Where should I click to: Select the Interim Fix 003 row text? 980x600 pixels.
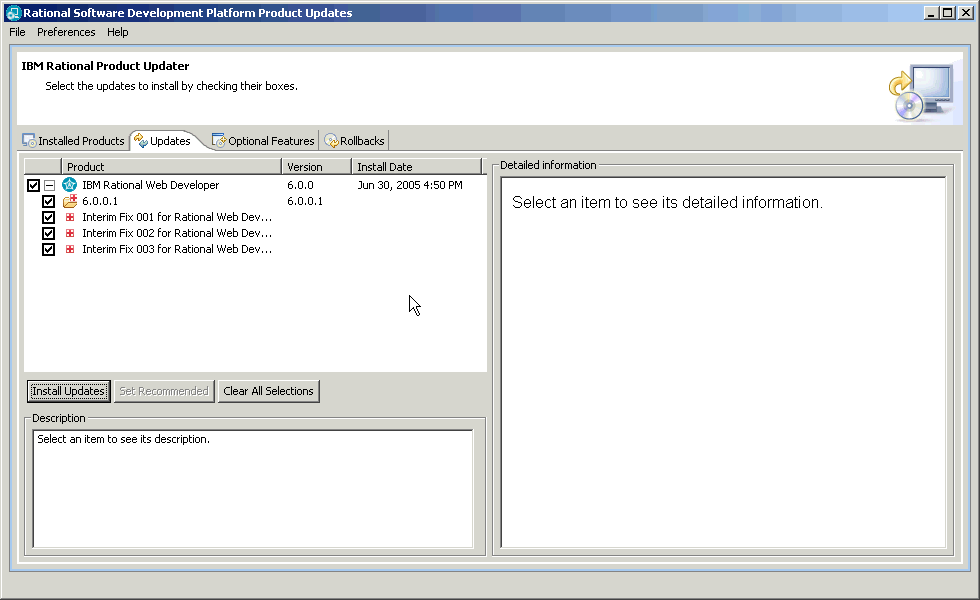pos(177,249)
